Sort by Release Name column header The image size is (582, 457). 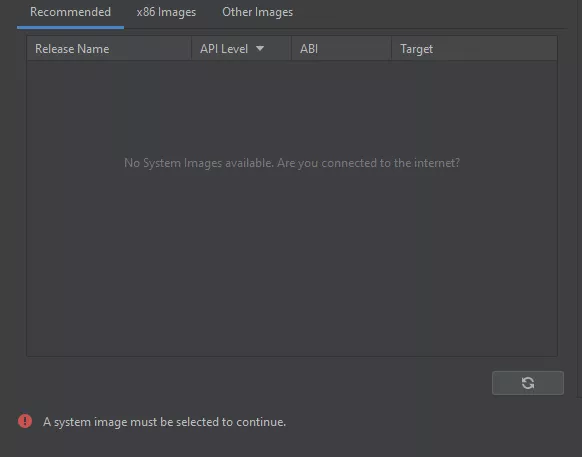click(x=109, y=48)
